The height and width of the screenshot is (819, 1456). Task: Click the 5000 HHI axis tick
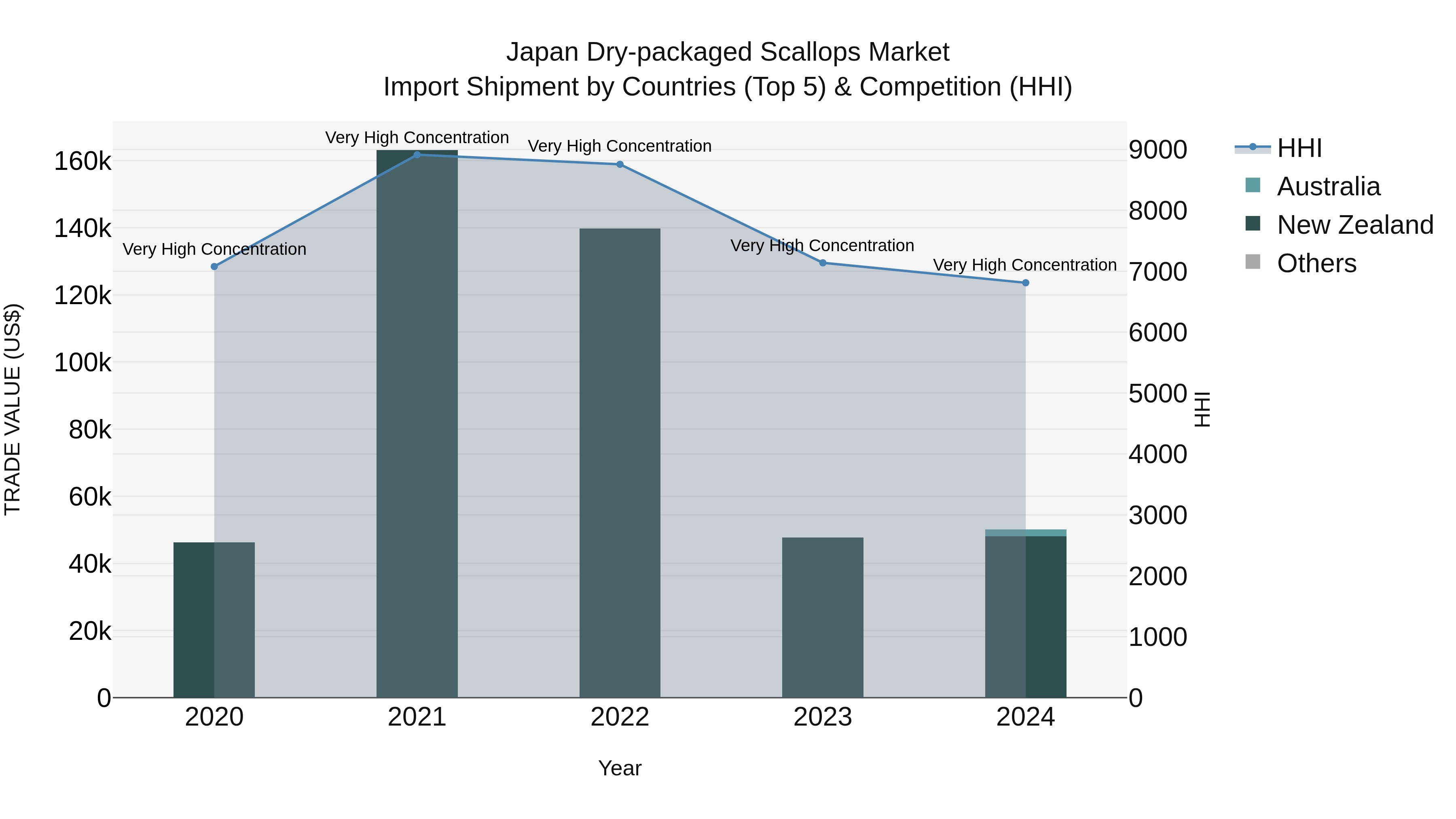pos(1158,394)
